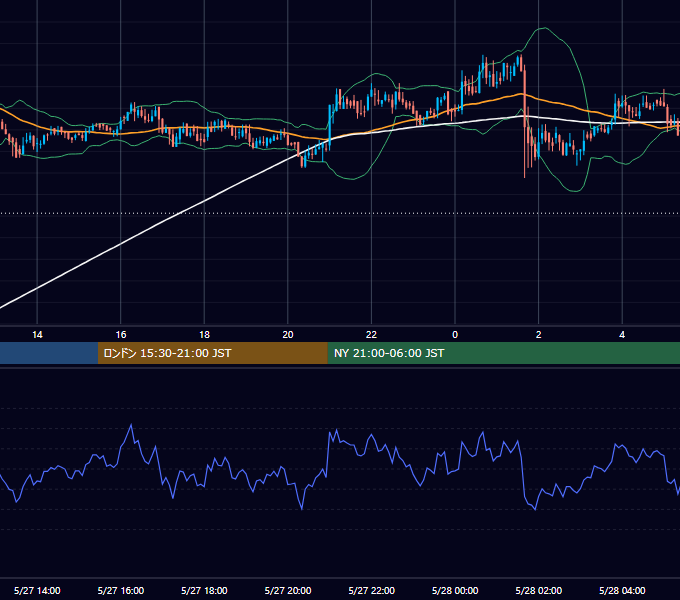
Task: Select the 0 hour axis label
Action: pos(455,335)
